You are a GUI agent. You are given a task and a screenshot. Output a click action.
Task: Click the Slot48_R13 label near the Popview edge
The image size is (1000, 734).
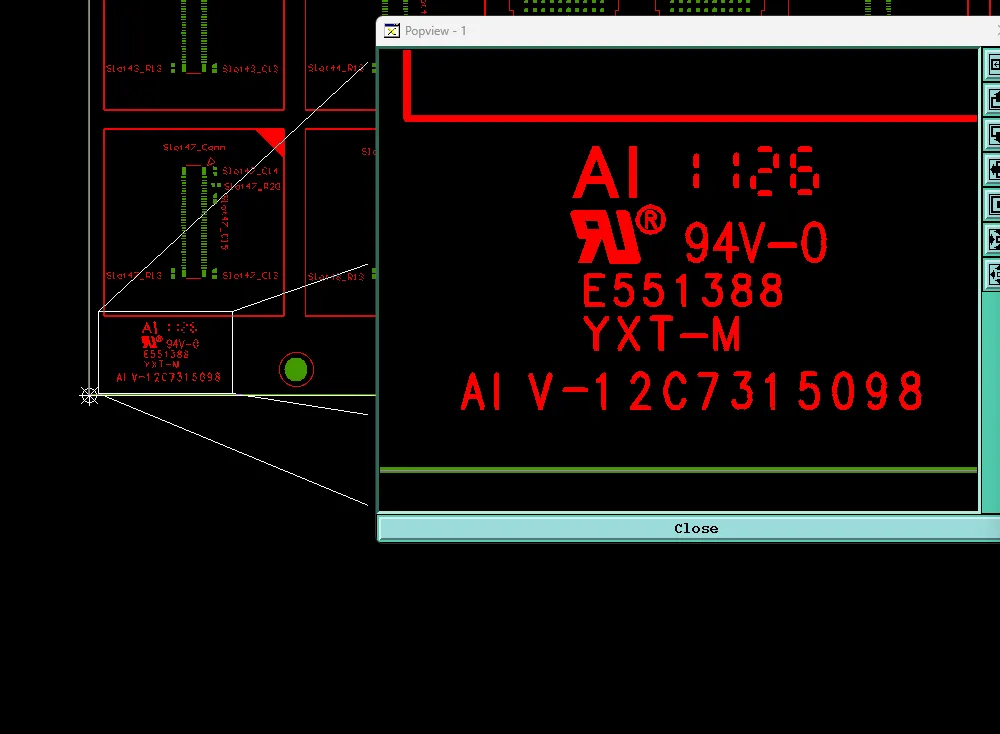pyautogui.click(x=336, y=277)
